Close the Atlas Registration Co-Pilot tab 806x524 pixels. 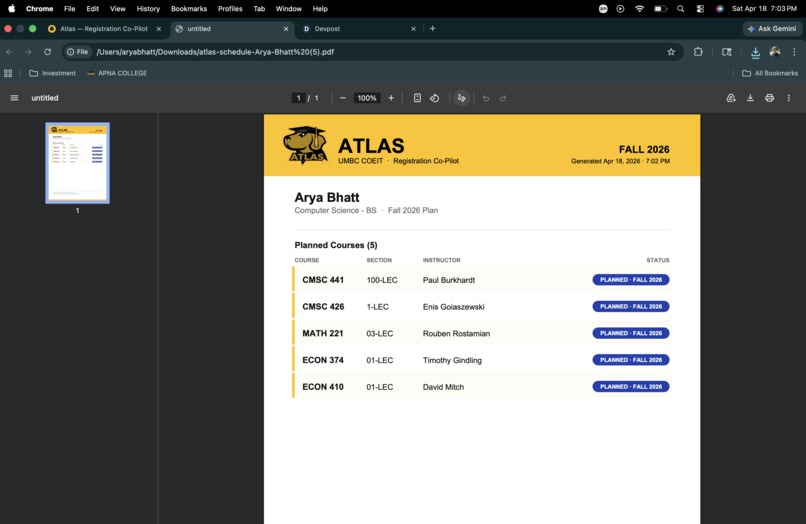(159, 29)
